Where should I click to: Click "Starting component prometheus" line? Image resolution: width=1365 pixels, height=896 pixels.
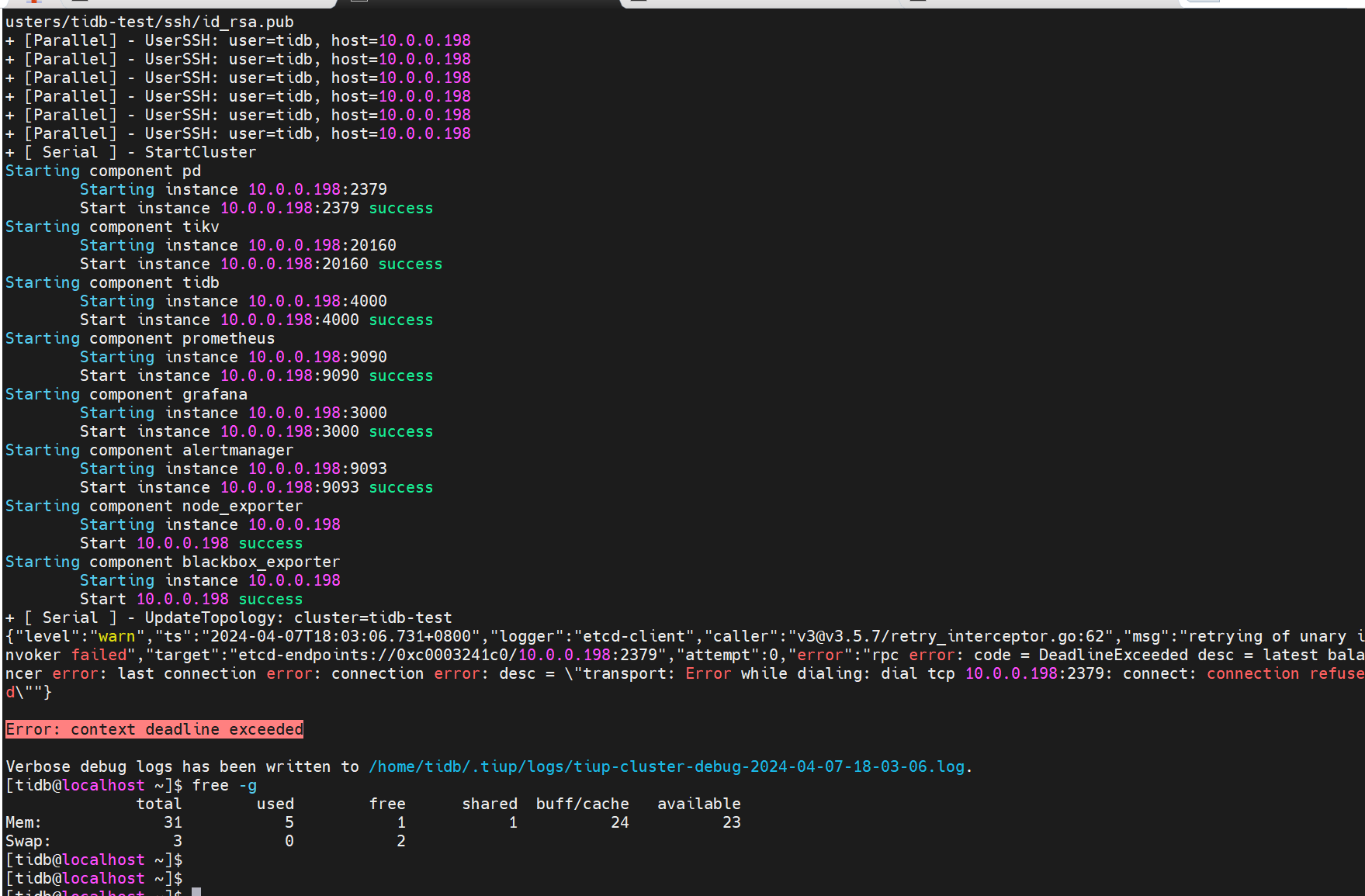click(140, 338)
